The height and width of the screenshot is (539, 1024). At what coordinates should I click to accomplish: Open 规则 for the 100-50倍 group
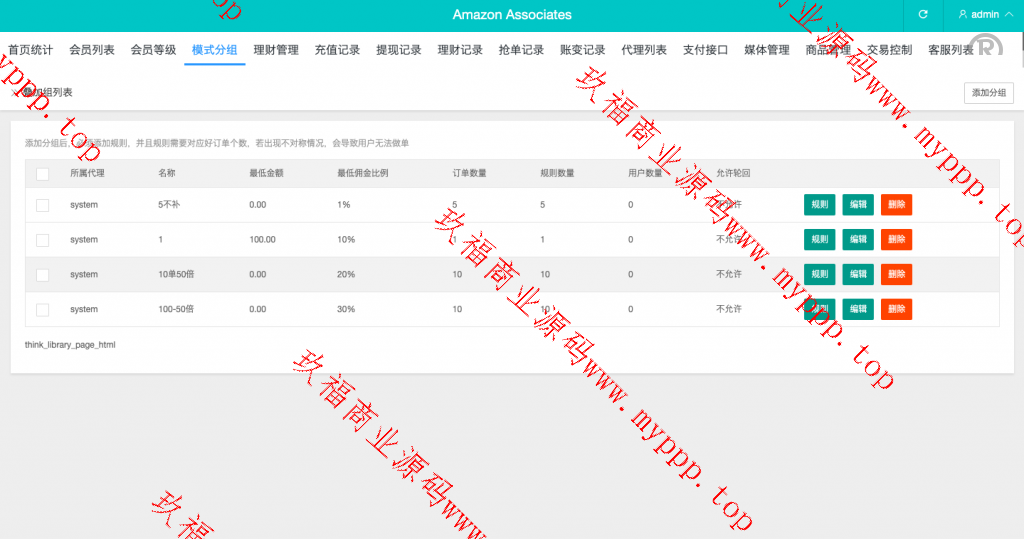coord(819,309)
